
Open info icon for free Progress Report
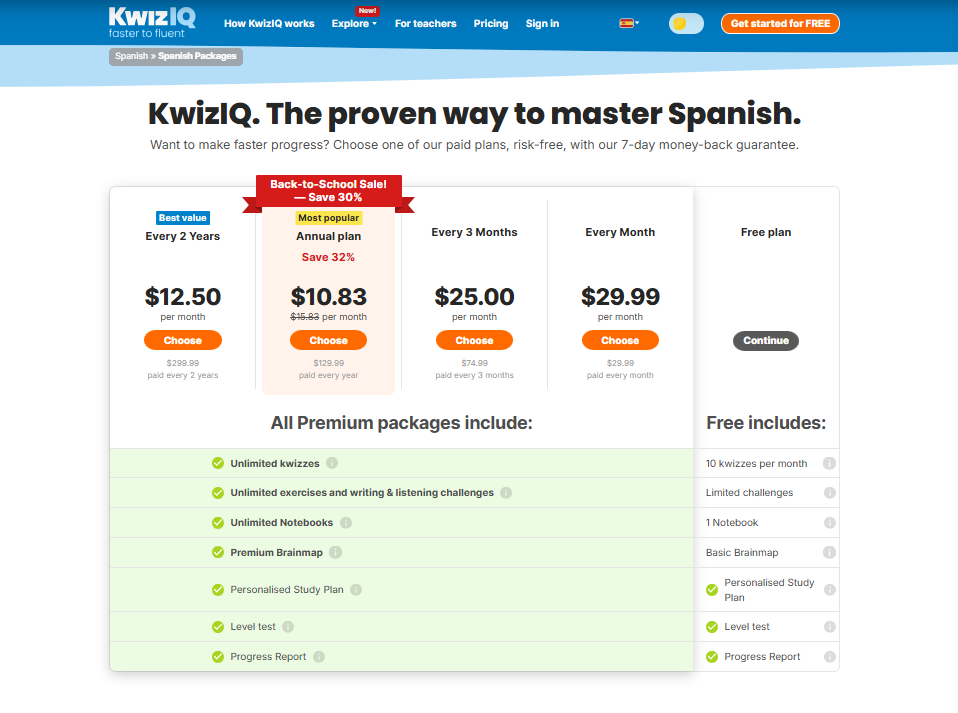829,657
